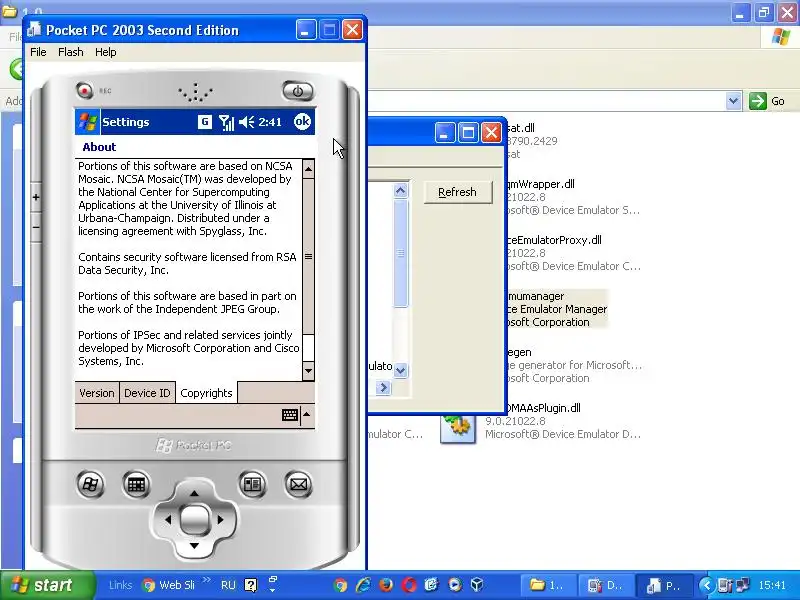
Task: Open the Windows Start menu
Action: tap(47, 585)
